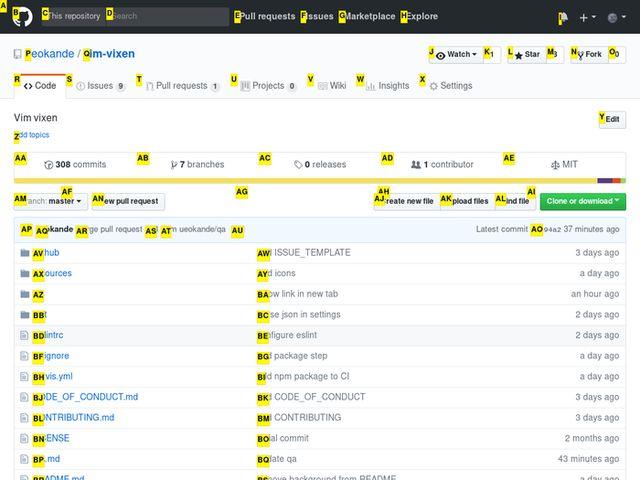Open the notifications bell
This screenshot has height=480, width=640.
563,18
